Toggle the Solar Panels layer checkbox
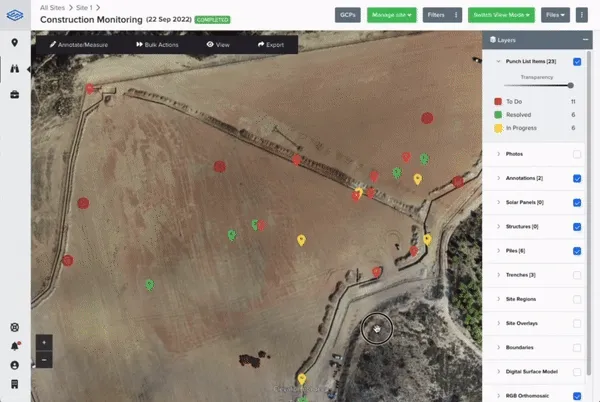 (x=577, y=202)
